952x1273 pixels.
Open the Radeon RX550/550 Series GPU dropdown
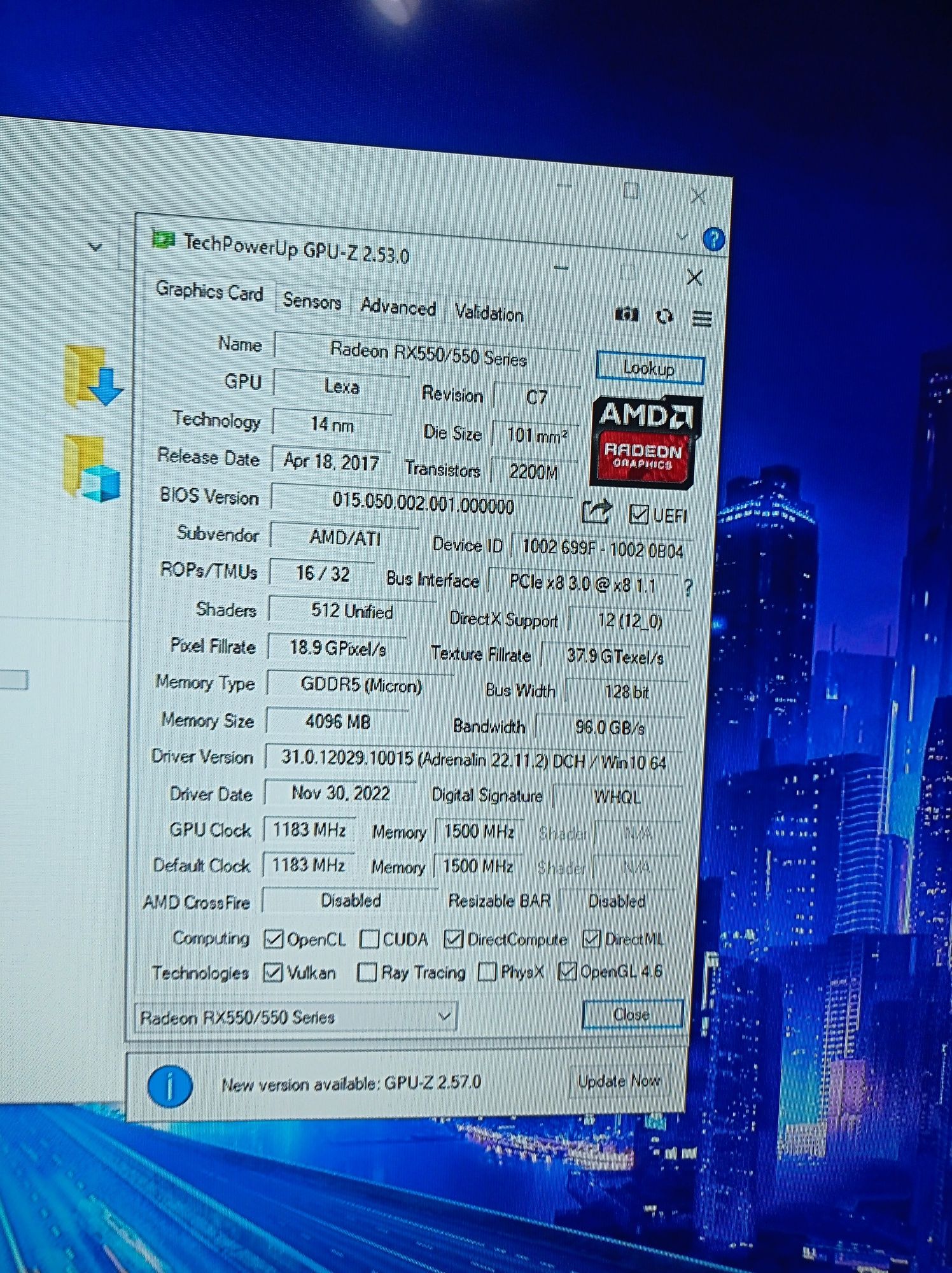[296, 1016]
